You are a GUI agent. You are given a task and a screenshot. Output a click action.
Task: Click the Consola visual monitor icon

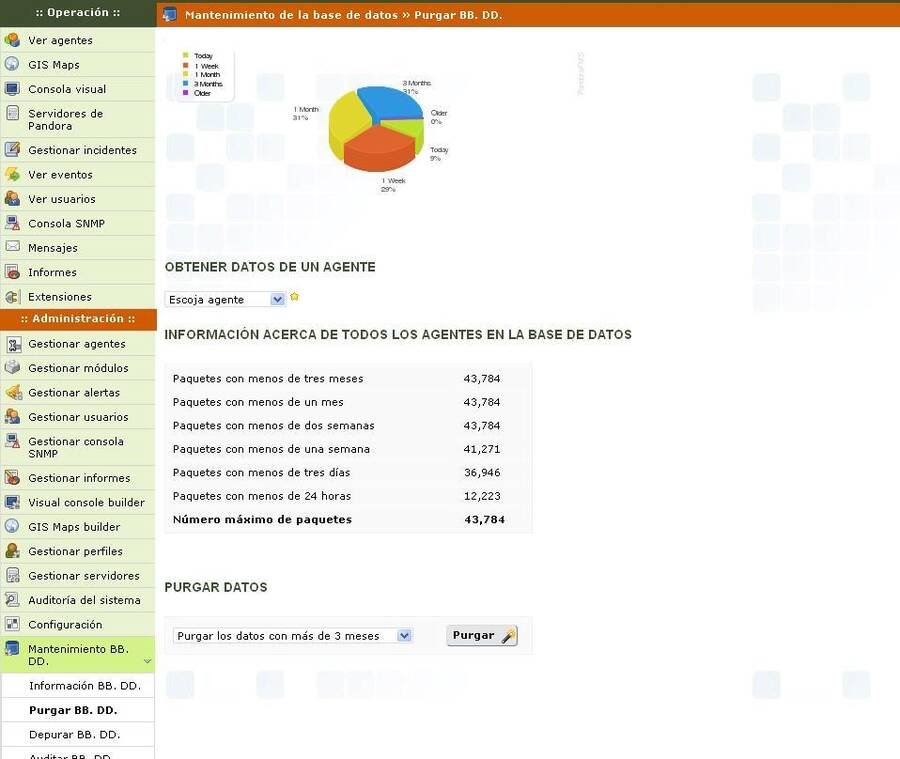coord(12,89)
